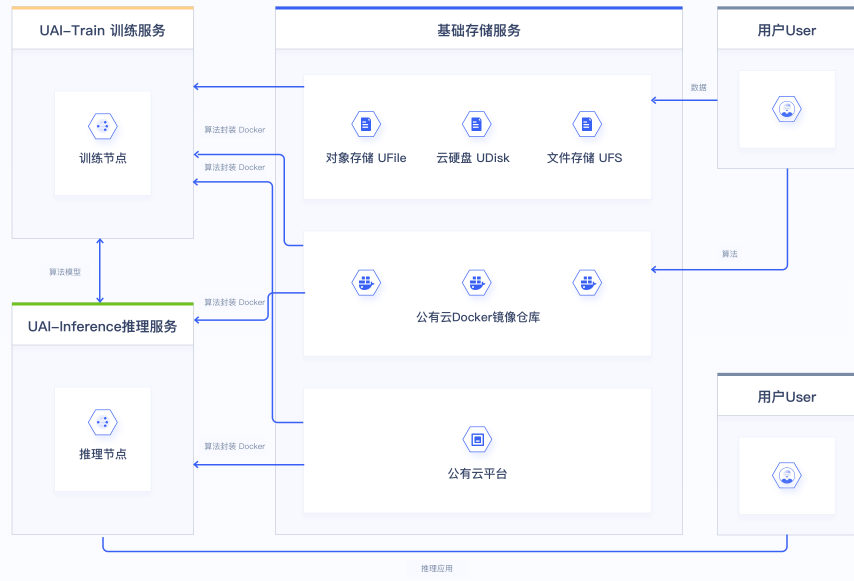Click the 算法 arrow label
Screen dimensions: 854x581
[730, 254]
